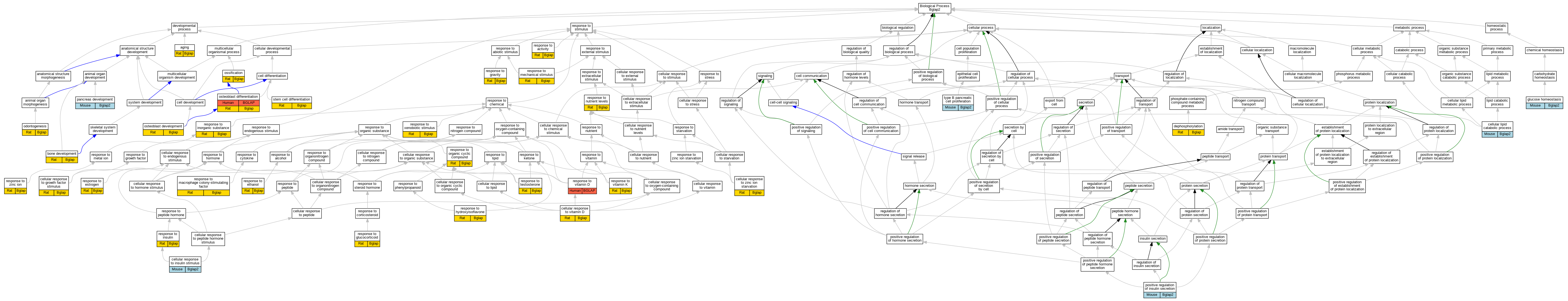This screenshot has height=301, width=1568.
Task: Click the 'dephosphorylation' node label
Action: coord(1188,126)
